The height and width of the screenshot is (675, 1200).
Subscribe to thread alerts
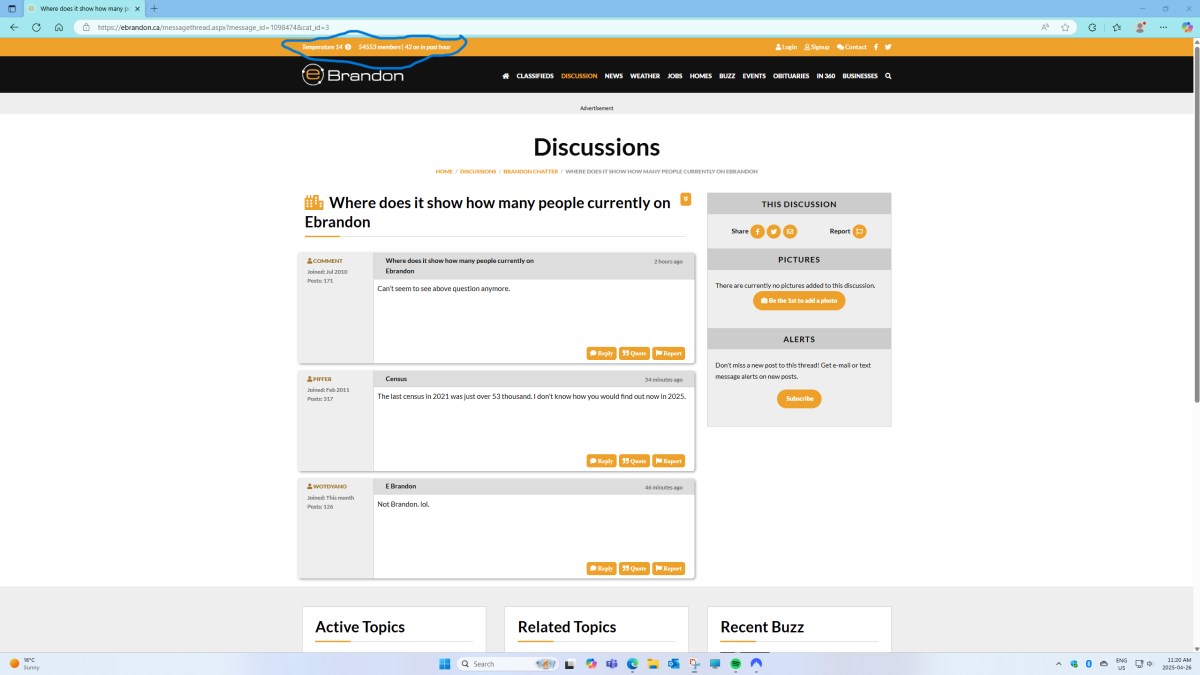click(x=799, y=399)
